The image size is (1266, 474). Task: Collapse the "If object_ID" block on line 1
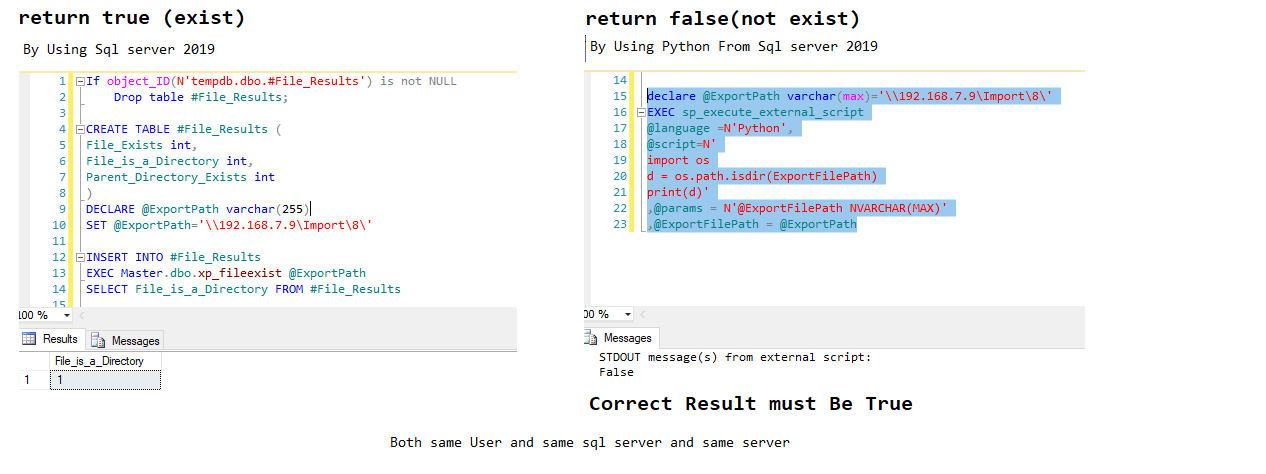[80, 81]
